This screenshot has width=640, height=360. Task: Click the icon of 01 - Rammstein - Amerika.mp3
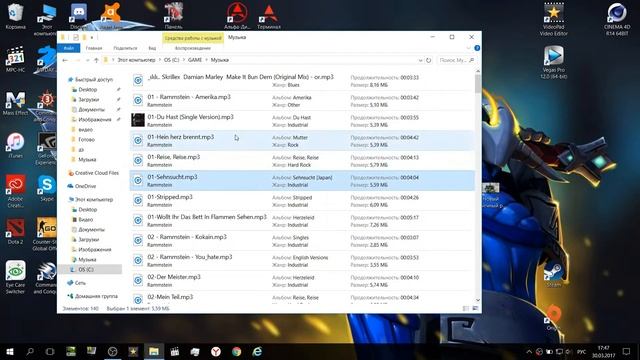coord(138,100)
